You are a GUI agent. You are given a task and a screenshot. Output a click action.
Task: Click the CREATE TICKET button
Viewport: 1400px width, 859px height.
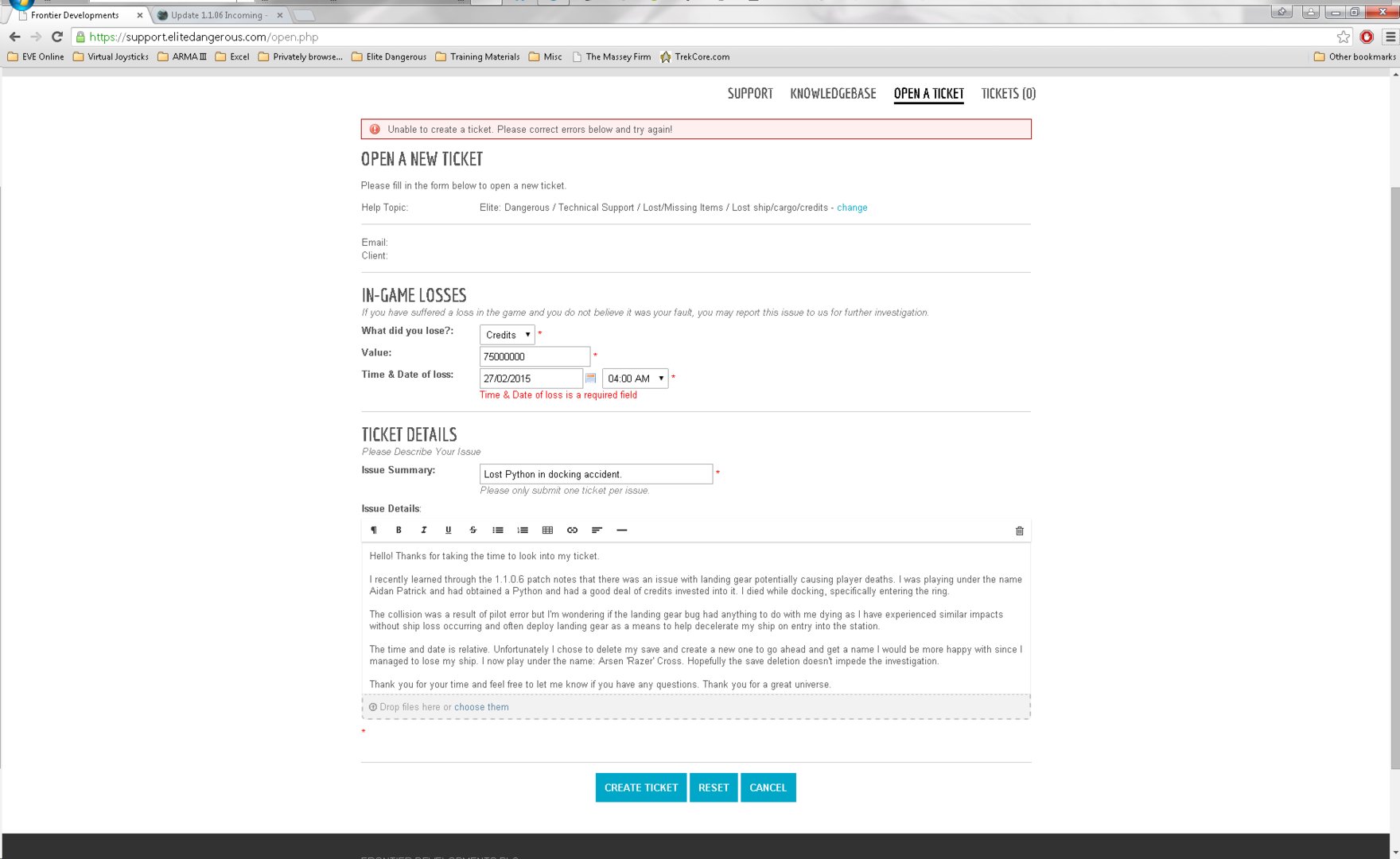[x=641, y=787]
